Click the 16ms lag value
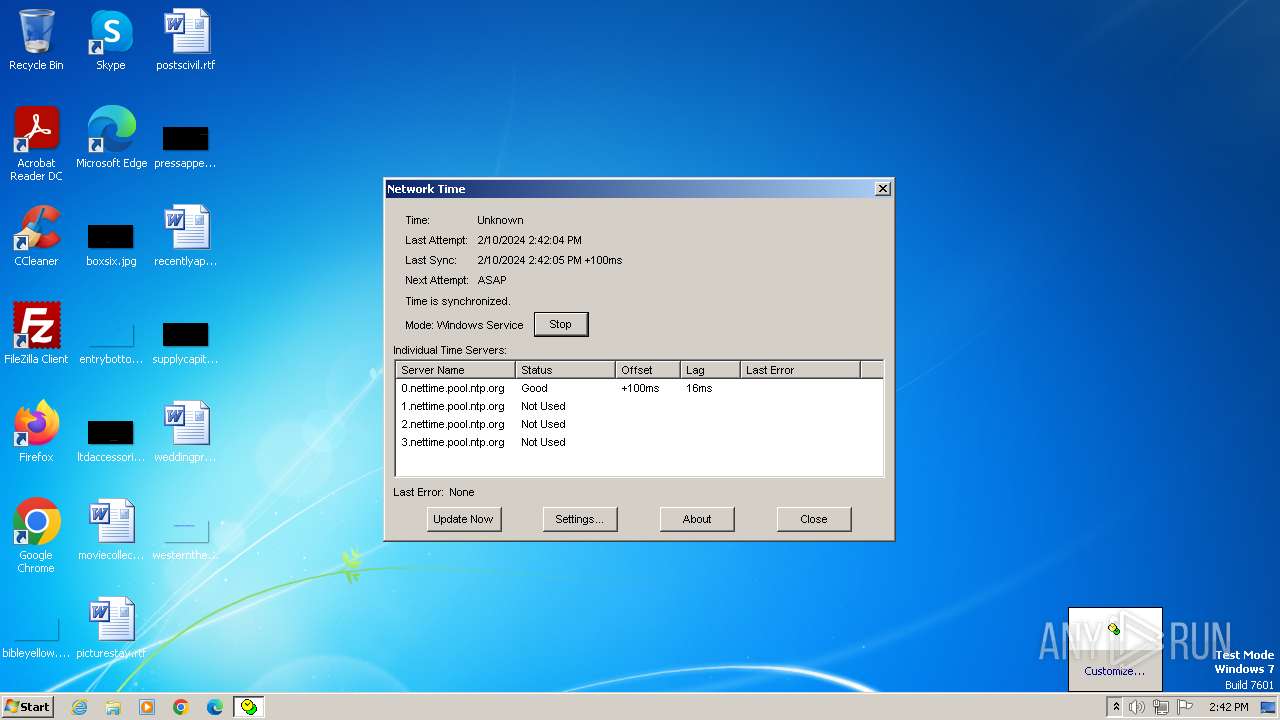 [x=699, y=388]
